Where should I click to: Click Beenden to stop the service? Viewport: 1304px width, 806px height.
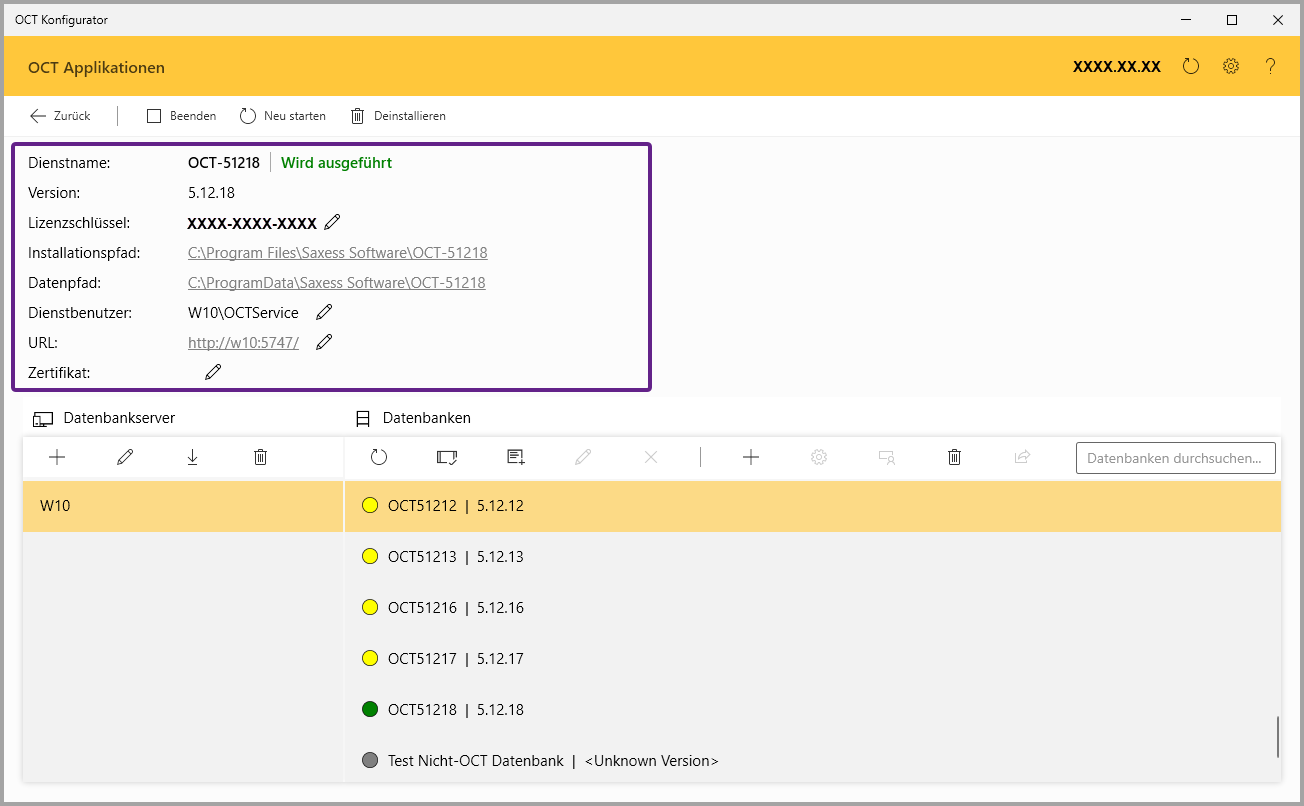(x=182, y=116)
